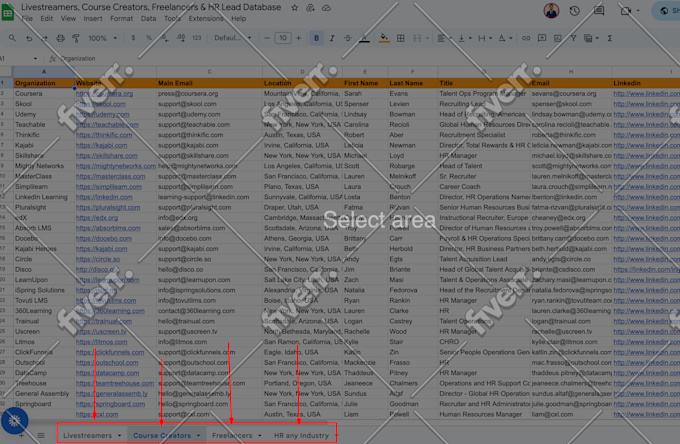Screen dimensions: 680x444
Task: Open the Edit menu
Action: coord(46,19)
